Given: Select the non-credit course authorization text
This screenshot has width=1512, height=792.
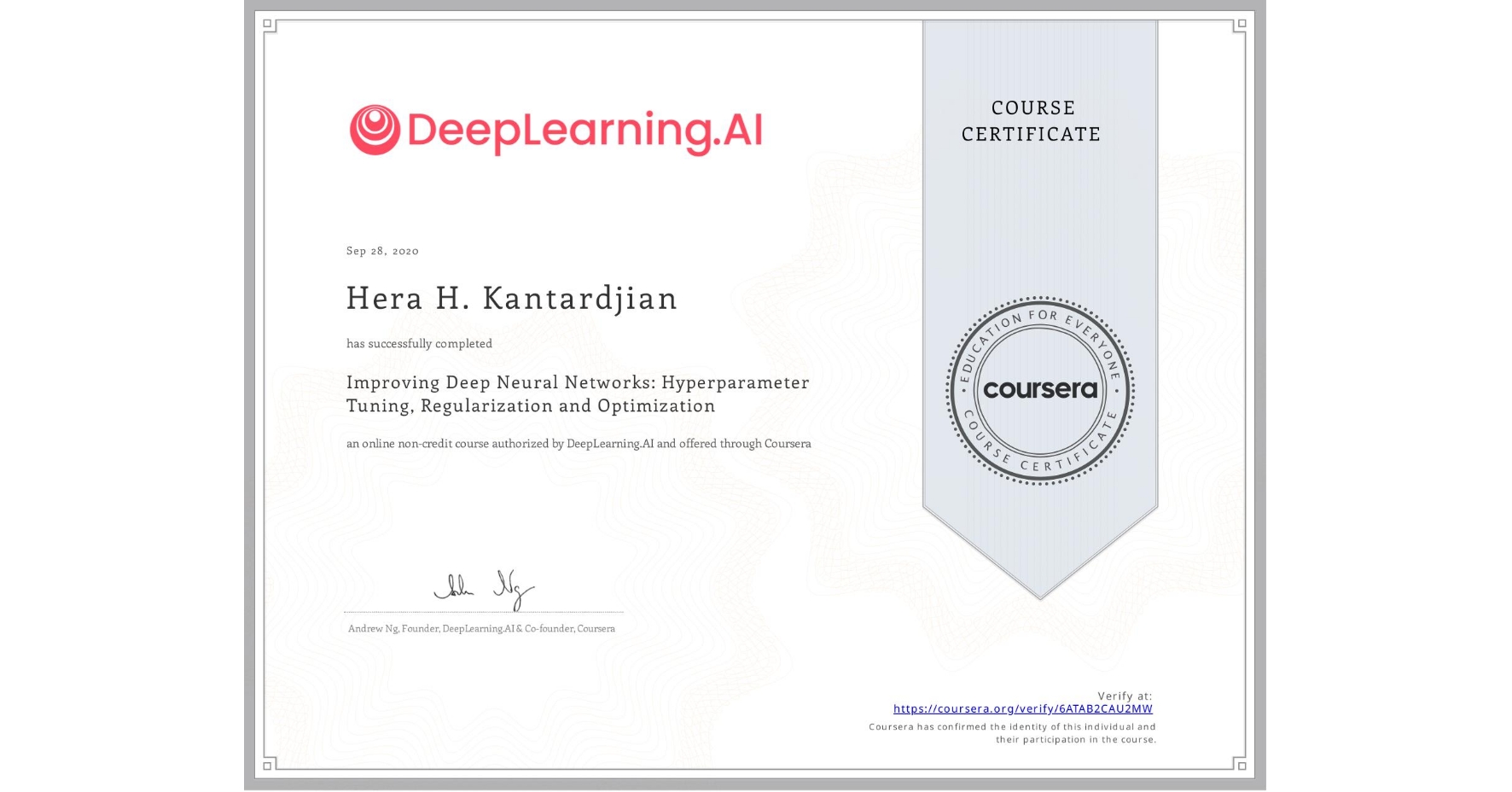Looking at the screenshot, I should tap(579, 444).
